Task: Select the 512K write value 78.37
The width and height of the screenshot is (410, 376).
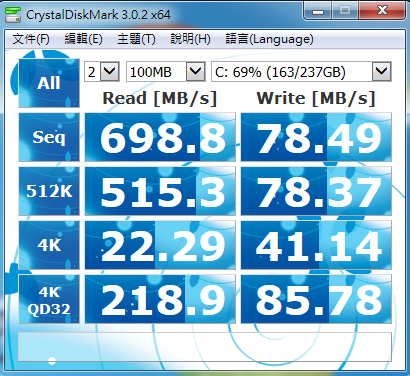Action: [316, 191]
